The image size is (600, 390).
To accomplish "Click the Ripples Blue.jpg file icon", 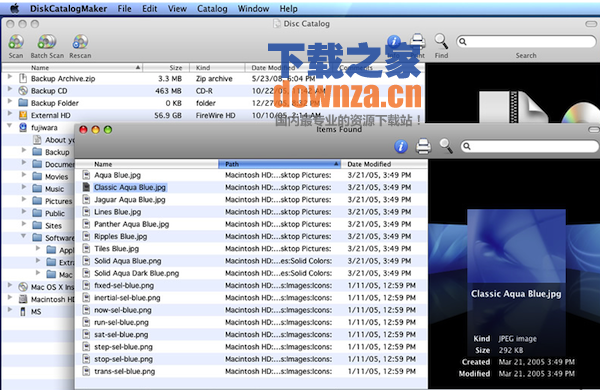I will click(86, 237).
